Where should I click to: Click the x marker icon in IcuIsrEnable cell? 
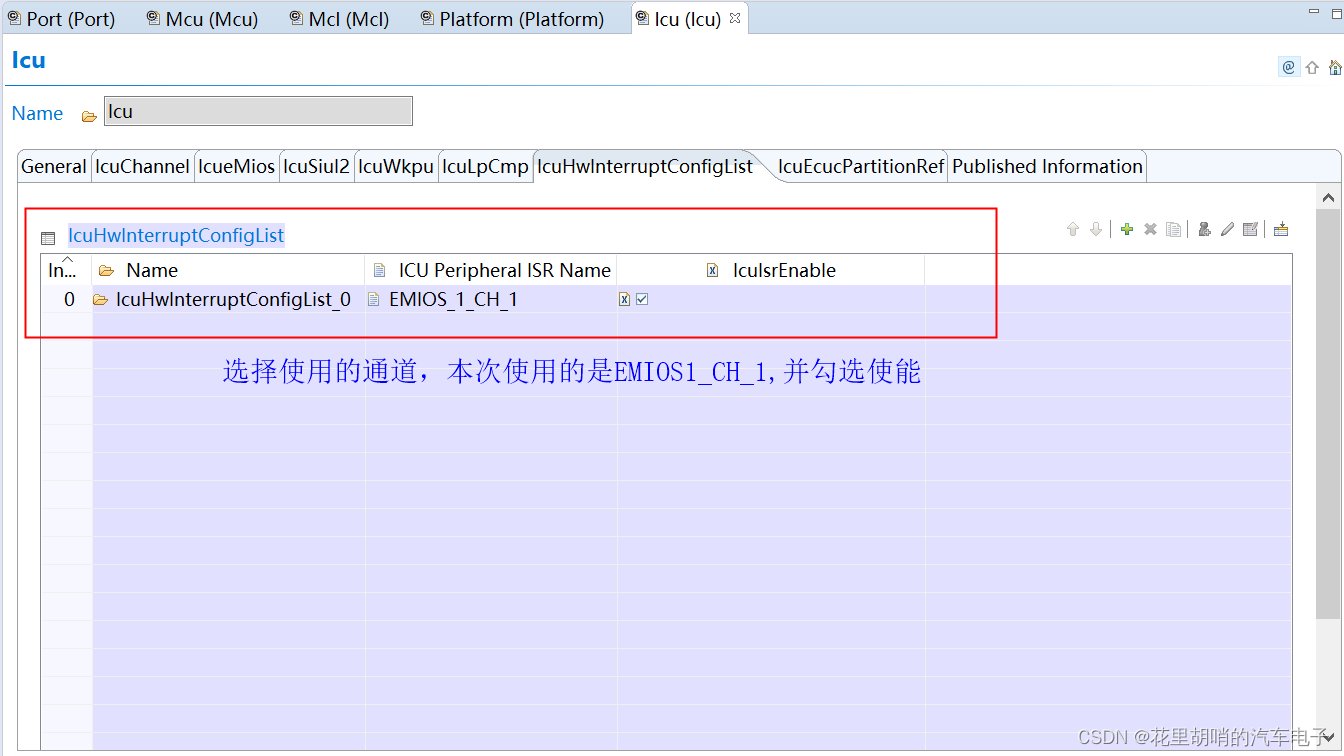tap(624, 299)
